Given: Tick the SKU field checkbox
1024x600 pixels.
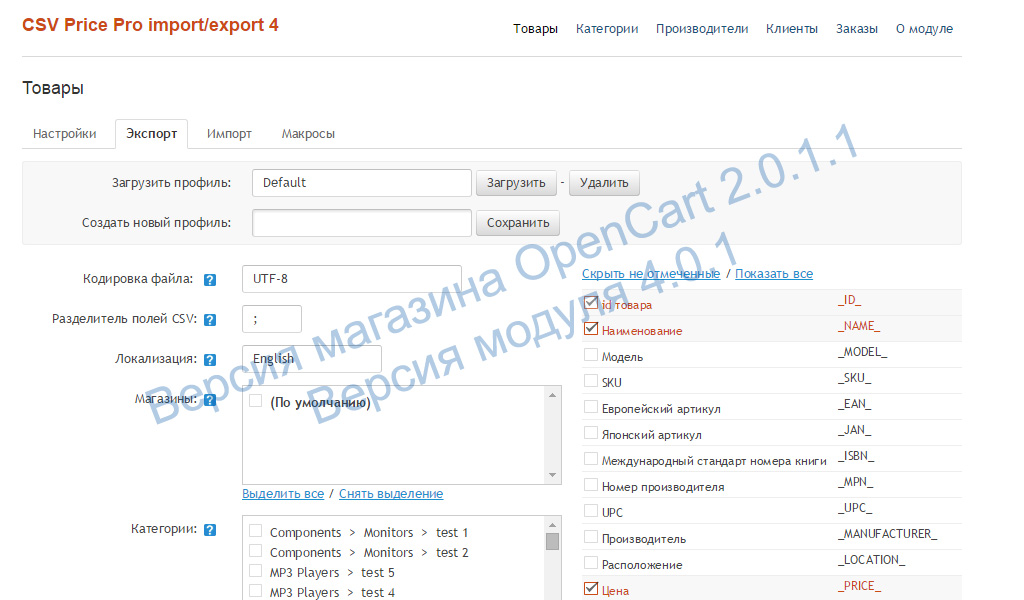Looking at the screenshot, I should [x=591, y=381].
